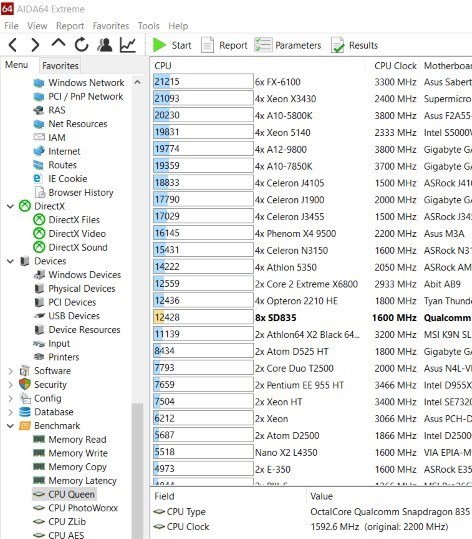
Task: Go up one level with the up arrow
Action: (x=58, y=43)
